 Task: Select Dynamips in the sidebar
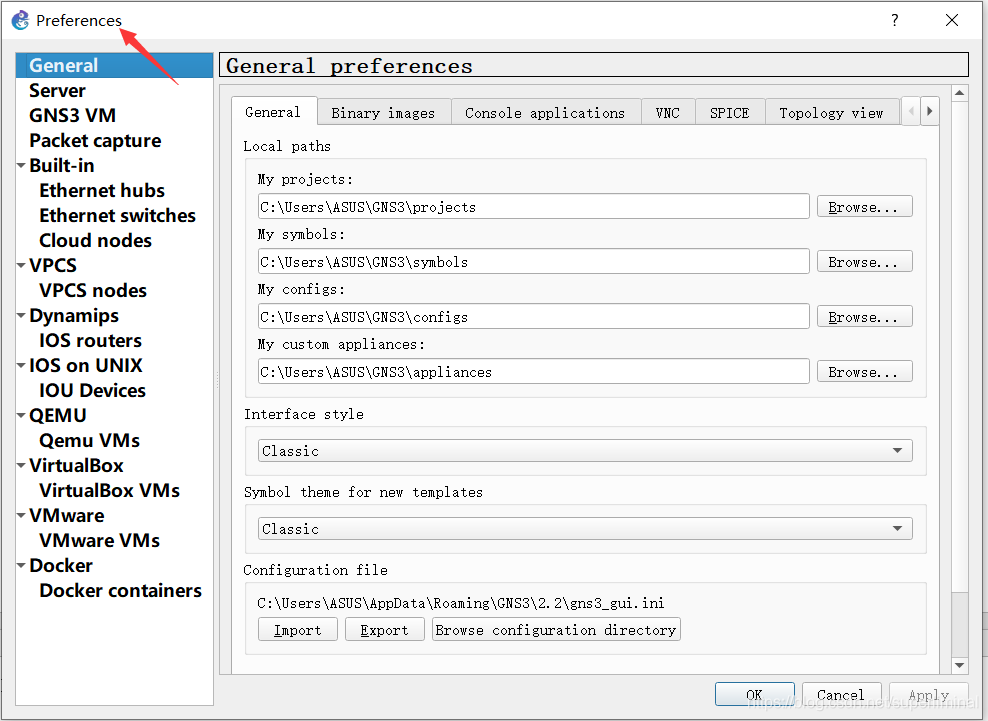(x=74, y=316)
